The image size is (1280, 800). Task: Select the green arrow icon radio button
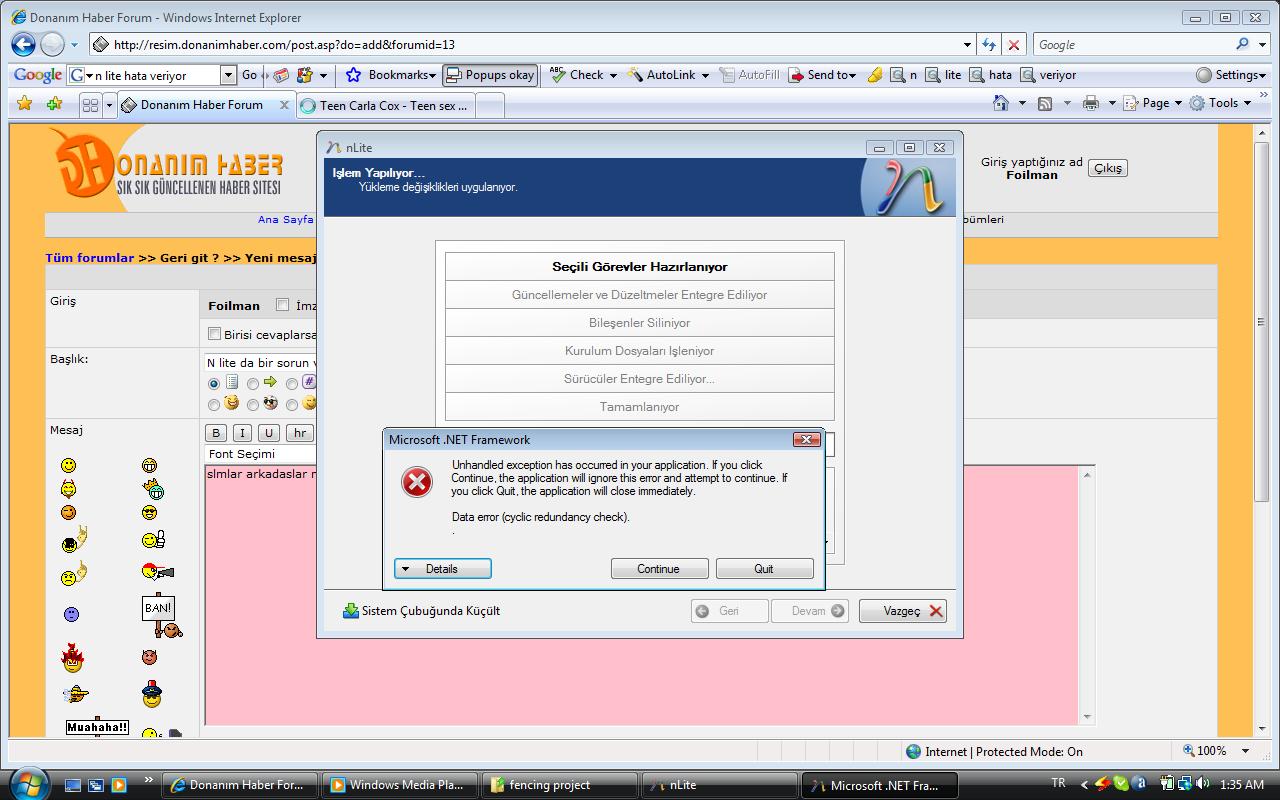tap(253, 383)
